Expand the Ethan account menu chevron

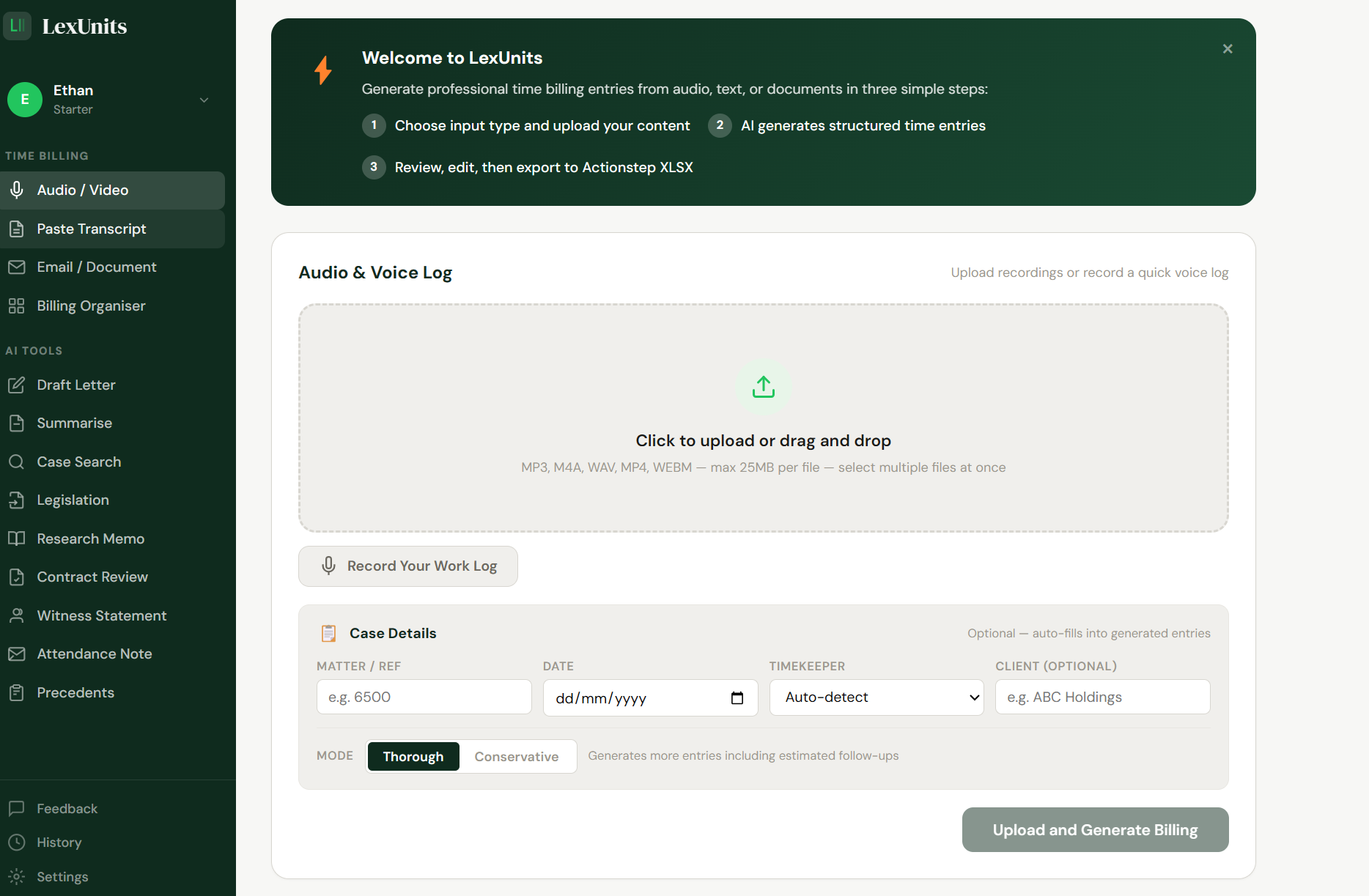204,100
